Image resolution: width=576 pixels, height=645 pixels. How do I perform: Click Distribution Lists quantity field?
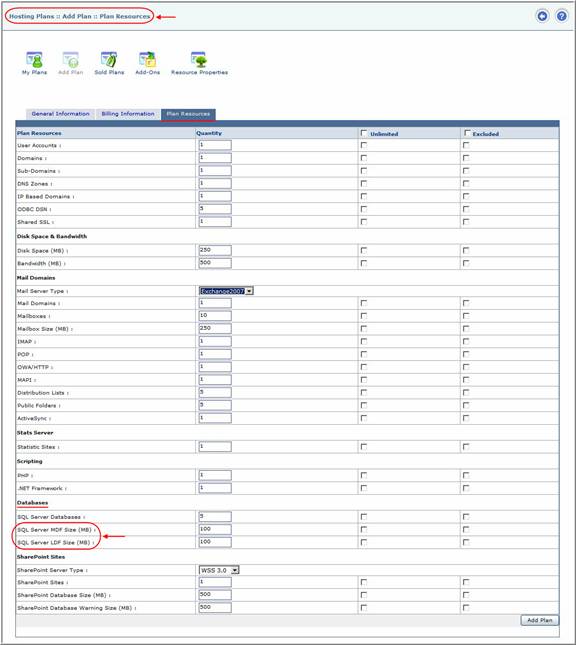(215, 392)
